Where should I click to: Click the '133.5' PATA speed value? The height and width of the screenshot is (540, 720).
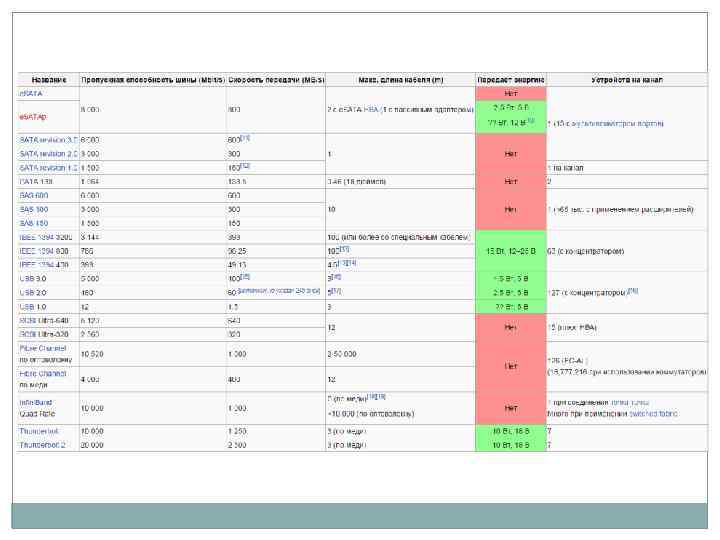coord(237,182)
